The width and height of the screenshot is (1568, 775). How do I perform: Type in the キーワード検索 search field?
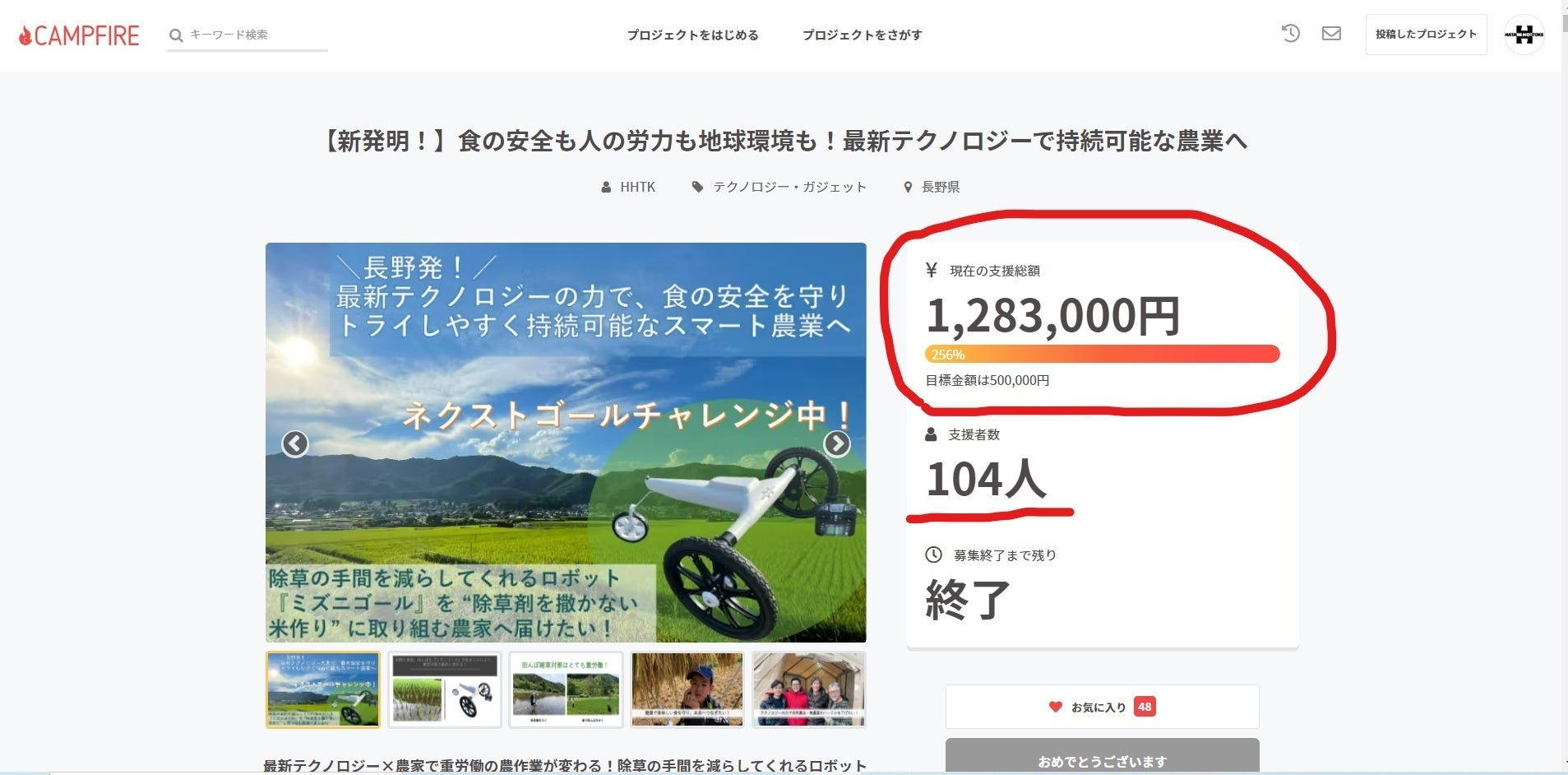tap(255, 35)
